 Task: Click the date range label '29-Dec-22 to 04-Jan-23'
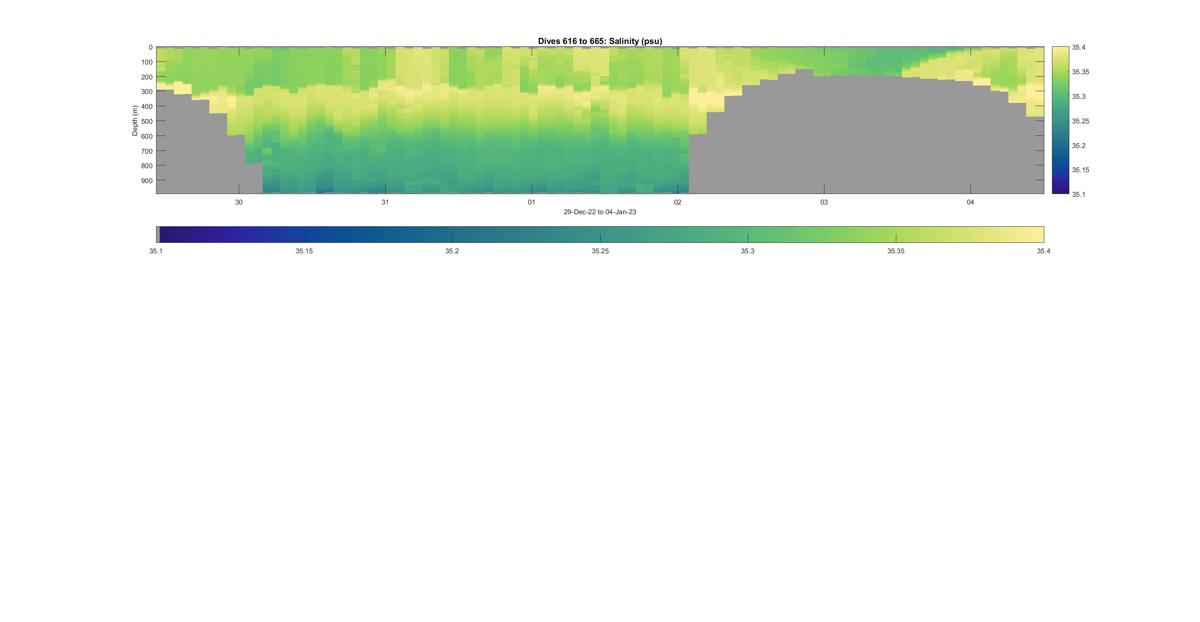(x=600, y=212)
